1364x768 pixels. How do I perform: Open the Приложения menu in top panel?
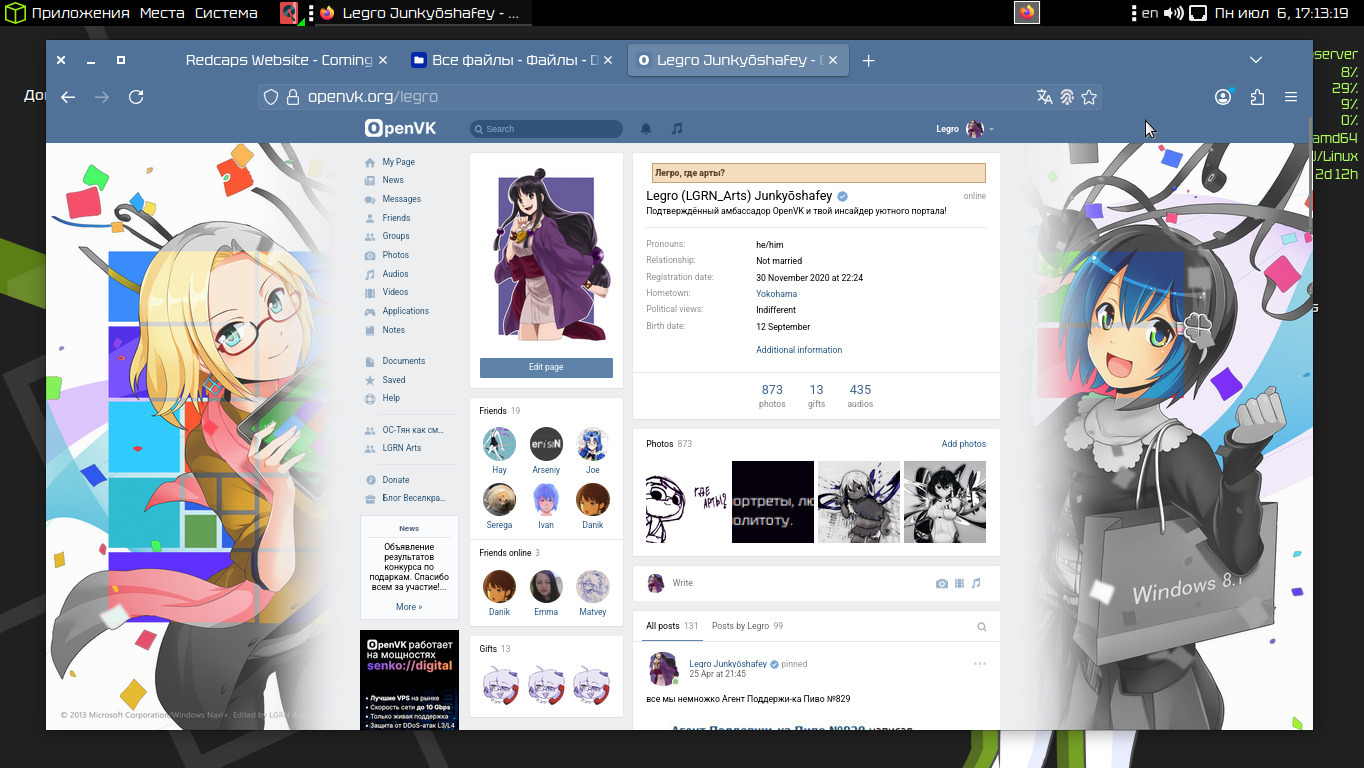coord(80,13)
